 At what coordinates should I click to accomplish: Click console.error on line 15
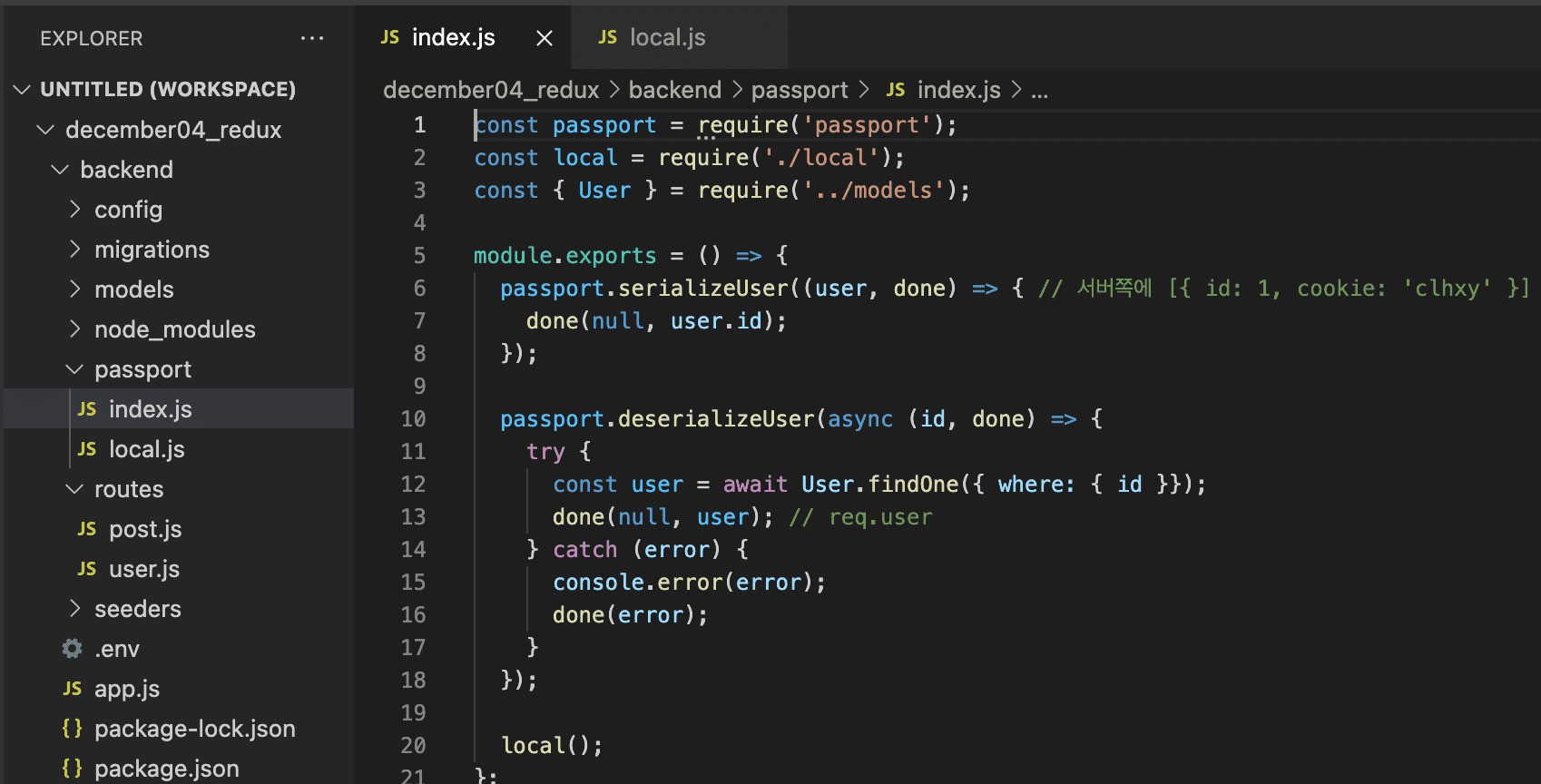click(638, 583)
